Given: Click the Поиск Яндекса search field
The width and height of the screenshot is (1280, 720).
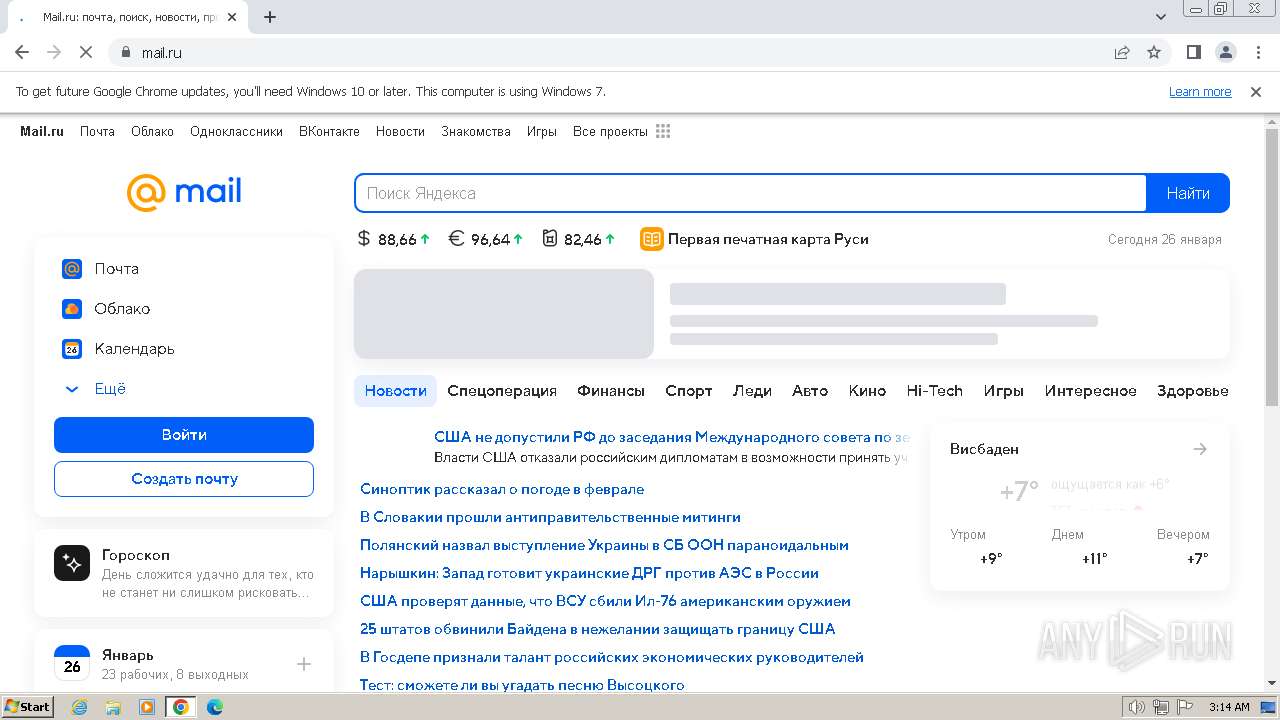Looking at the screenshot, I should point(750,193).
